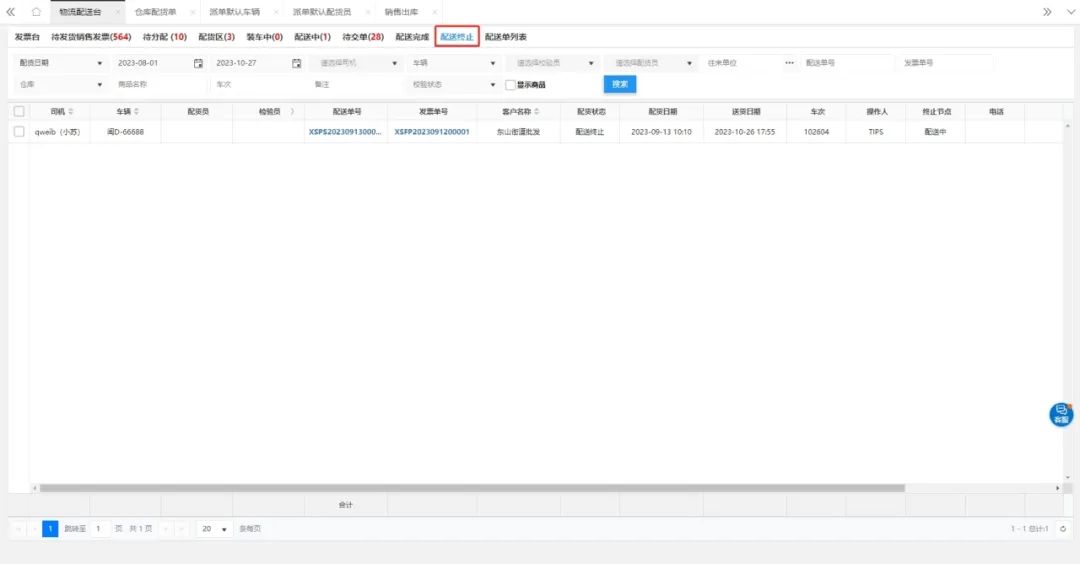This screenshot has height=564, width=1080.
Task: Open the page size dropdown showing 20
Action: tap(213, 529)
